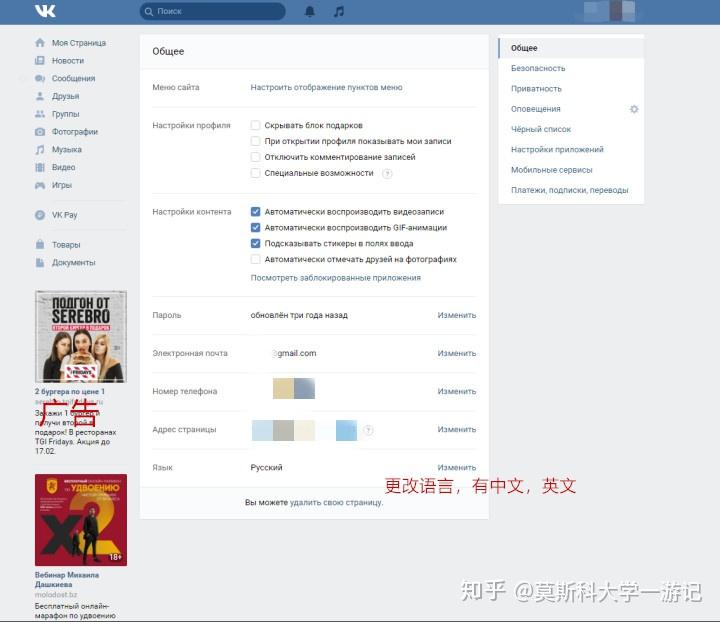Viewport: 720px width, 622px height.
Task: Click newspaper icon beside Новости
Action: tap(40, 61)
